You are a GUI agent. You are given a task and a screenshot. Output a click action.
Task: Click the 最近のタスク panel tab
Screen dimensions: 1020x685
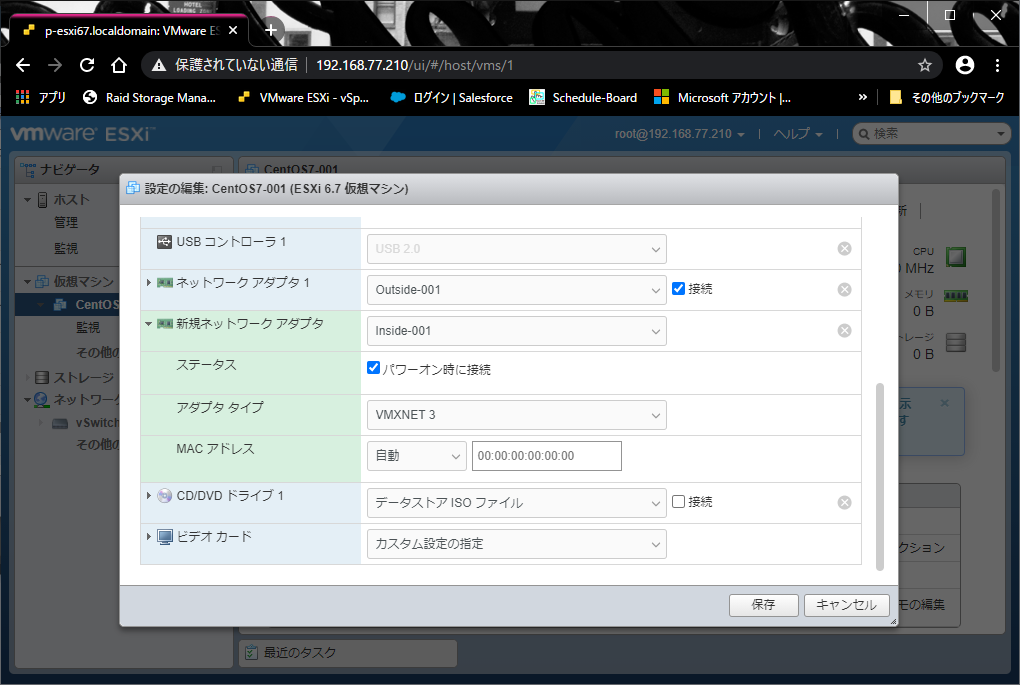coord(349,652)
